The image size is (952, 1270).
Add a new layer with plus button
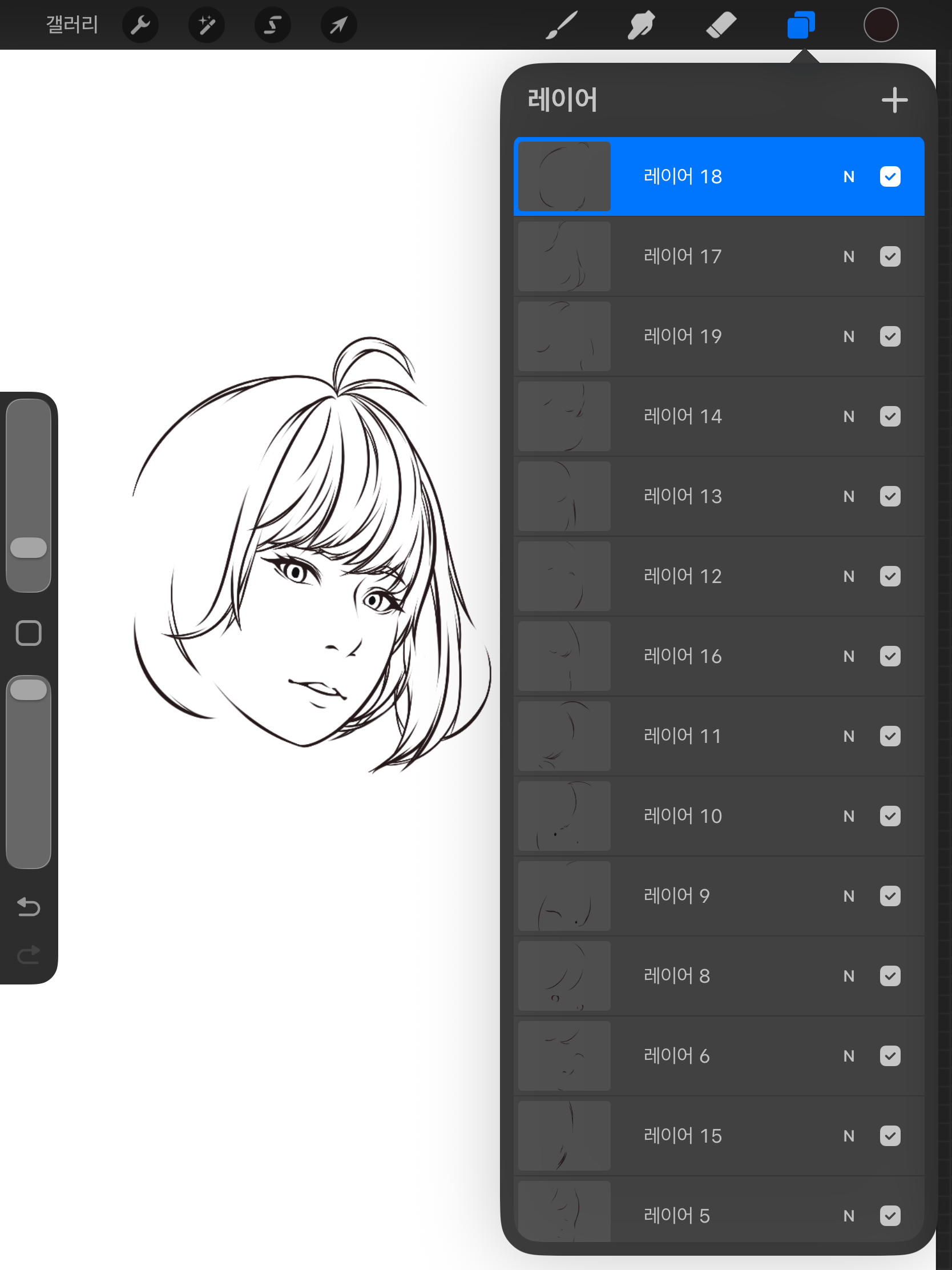pyautogui.click(x=894, y=101)
